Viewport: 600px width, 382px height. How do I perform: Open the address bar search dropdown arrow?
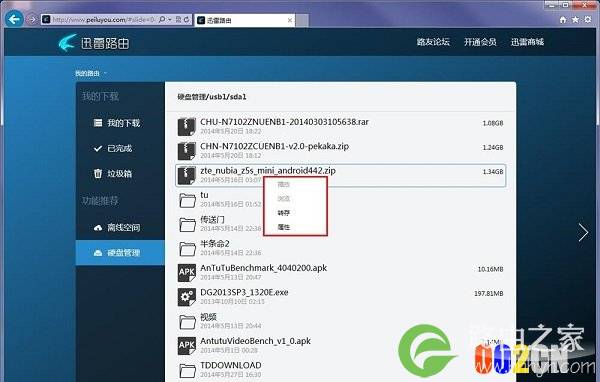click(x=170, y=19)
